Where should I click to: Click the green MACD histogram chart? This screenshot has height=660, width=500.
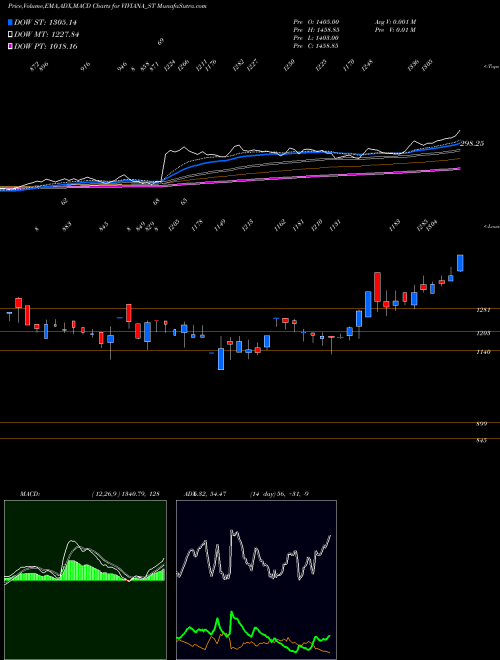pyautogui.click(x=85, y=580)
